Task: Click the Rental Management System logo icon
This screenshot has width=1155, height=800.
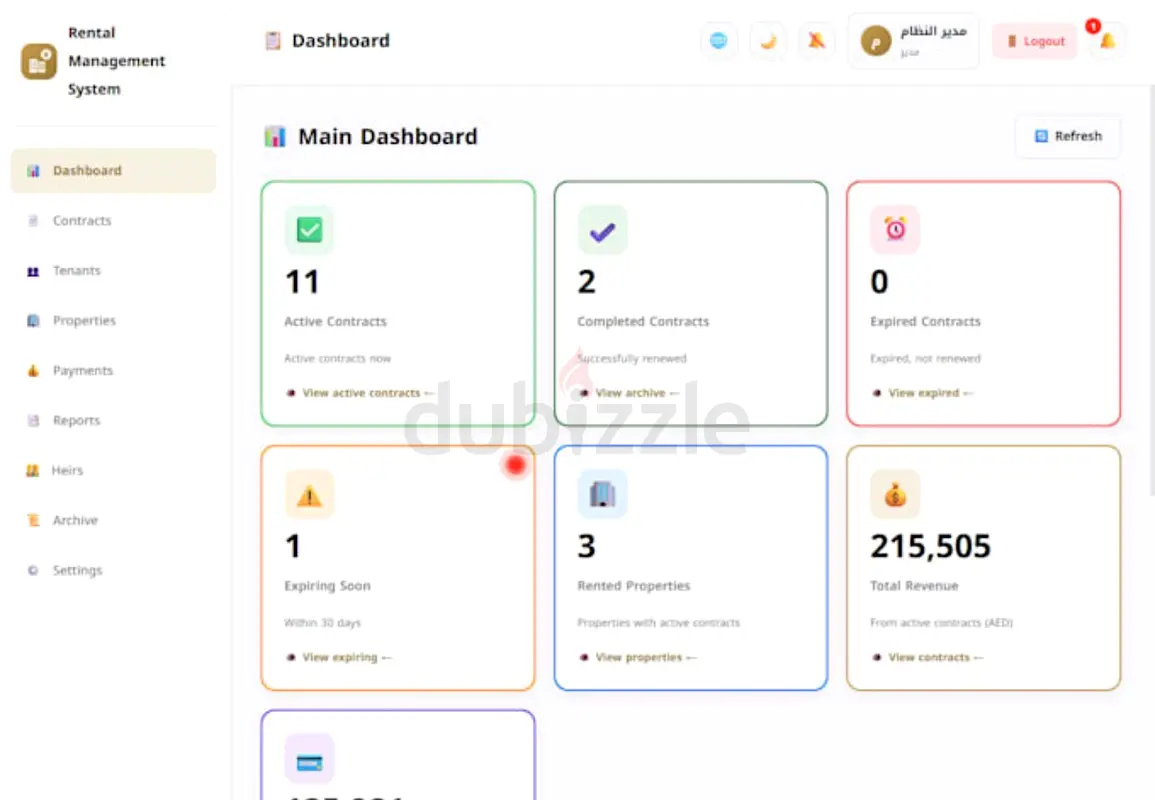Action: 38,61
